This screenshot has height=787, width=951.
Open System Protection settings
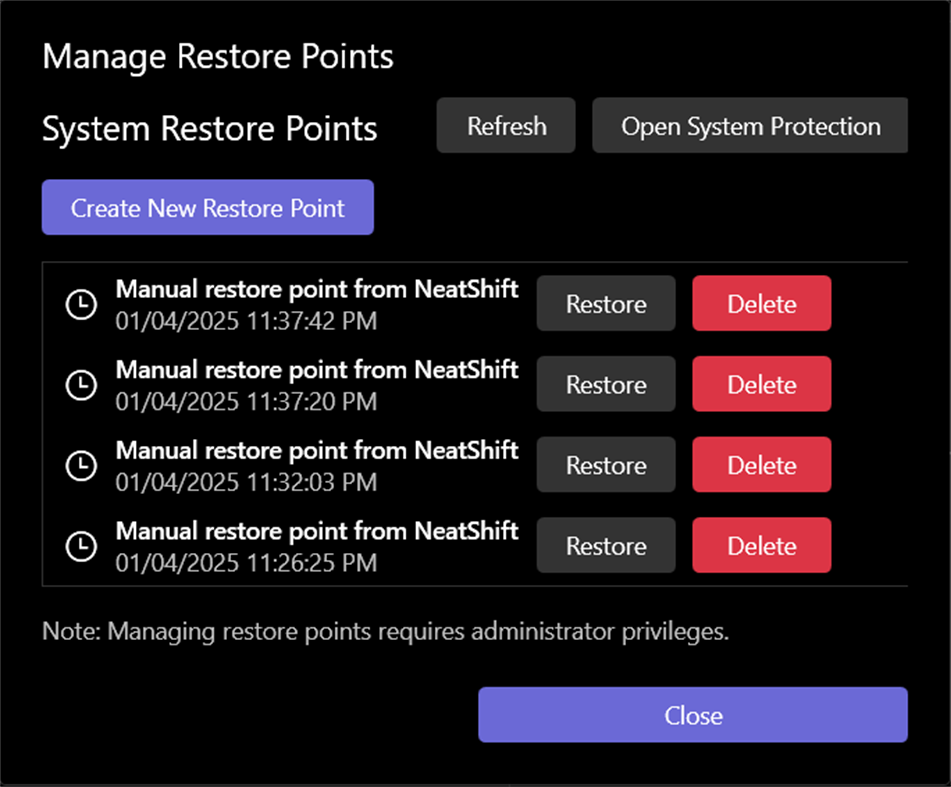pos(750,126)
